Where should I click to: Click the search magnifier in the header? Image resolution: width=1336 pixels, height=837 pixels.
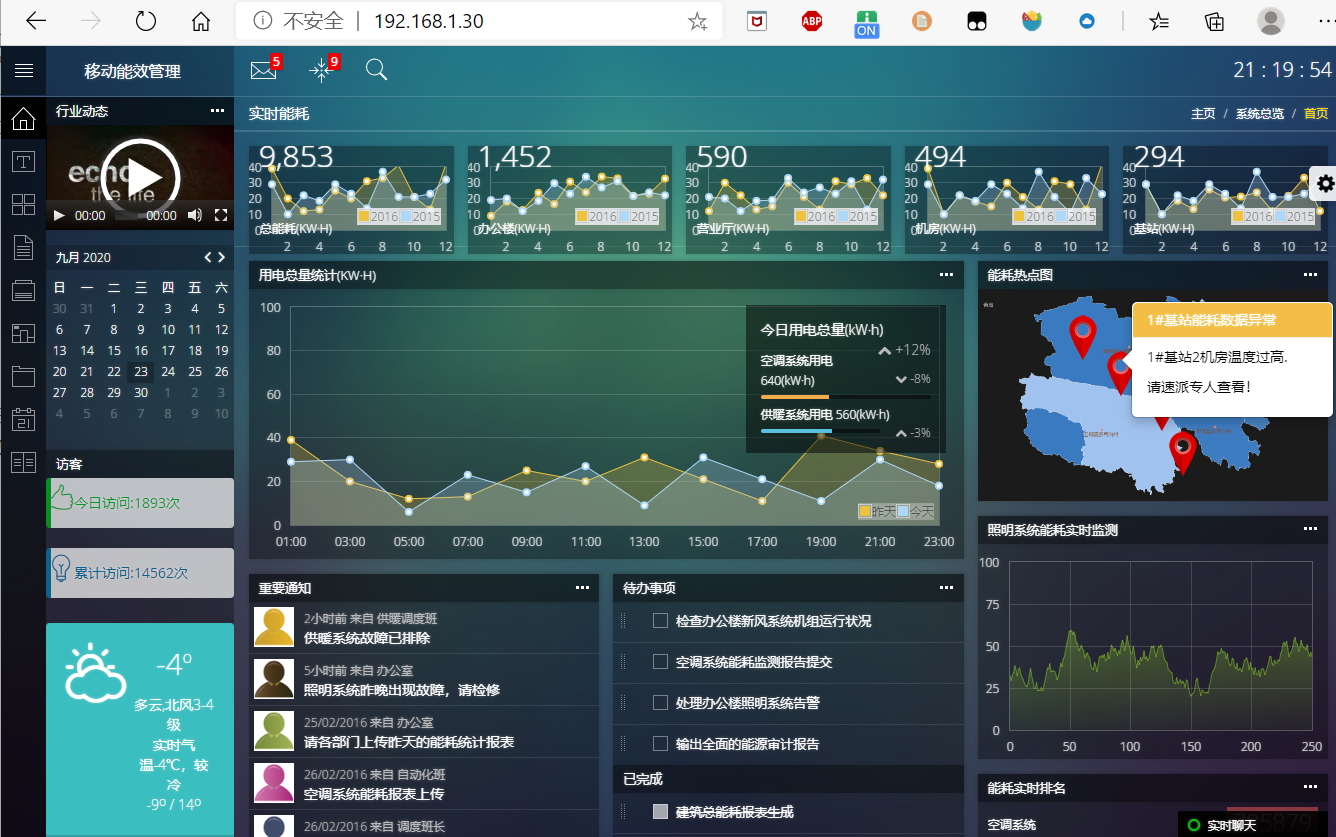pyautogui.click(x=376, y=69)
